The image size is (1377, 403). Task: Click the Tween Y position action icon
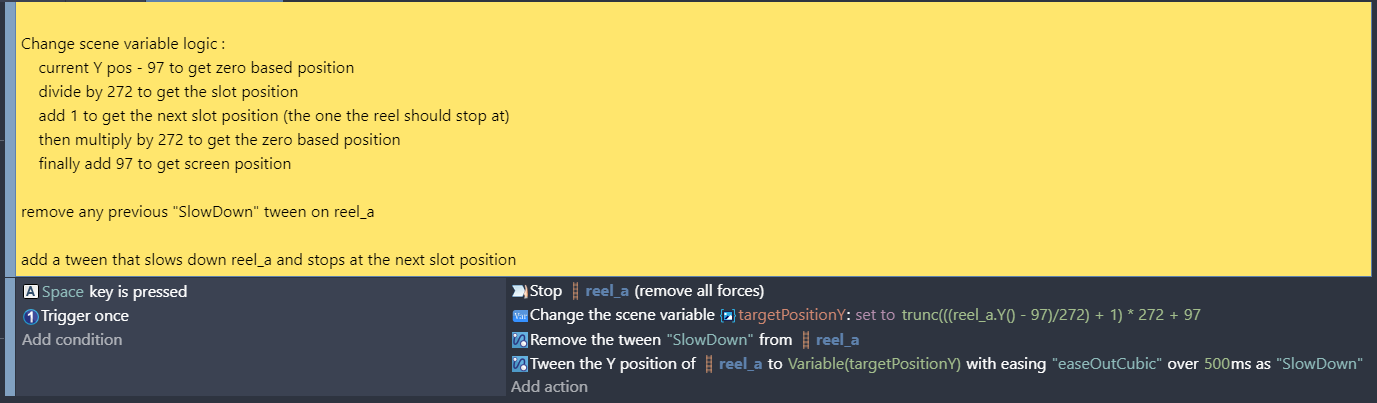coord(519,364)
